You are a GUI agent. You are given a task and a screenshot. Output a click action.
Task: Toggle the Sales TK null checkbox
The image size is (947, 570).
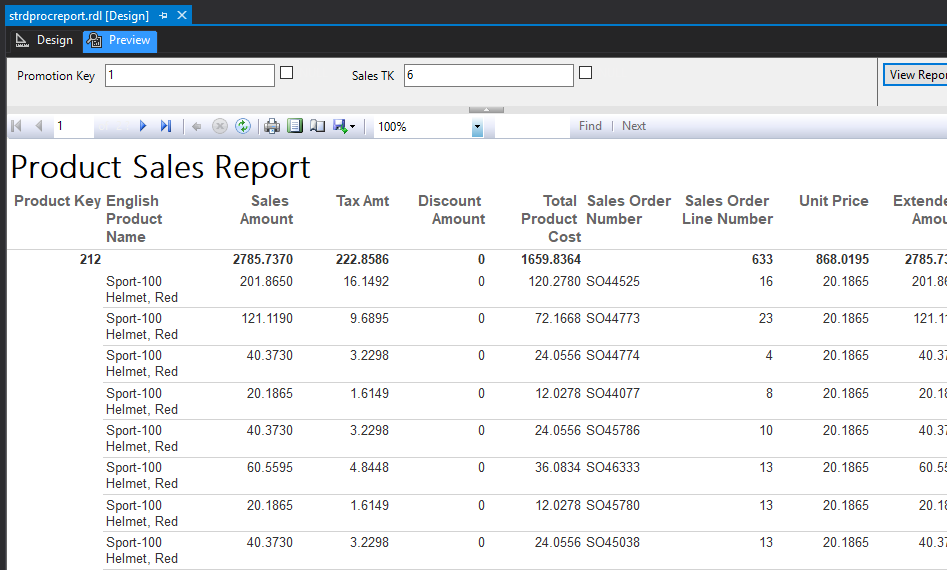coord(586,73)
